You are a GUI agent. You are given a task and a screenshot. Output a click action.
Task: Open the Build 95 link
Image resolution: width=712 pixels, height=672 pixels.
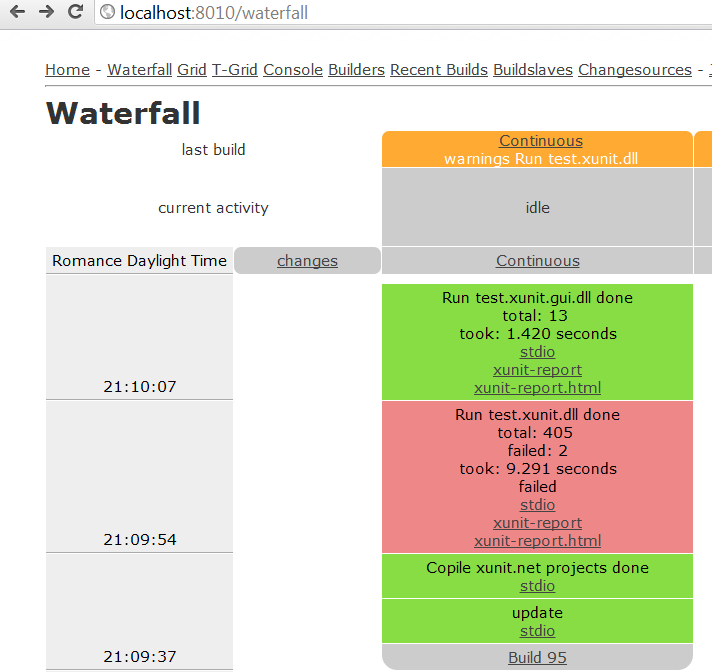[537, 657]
